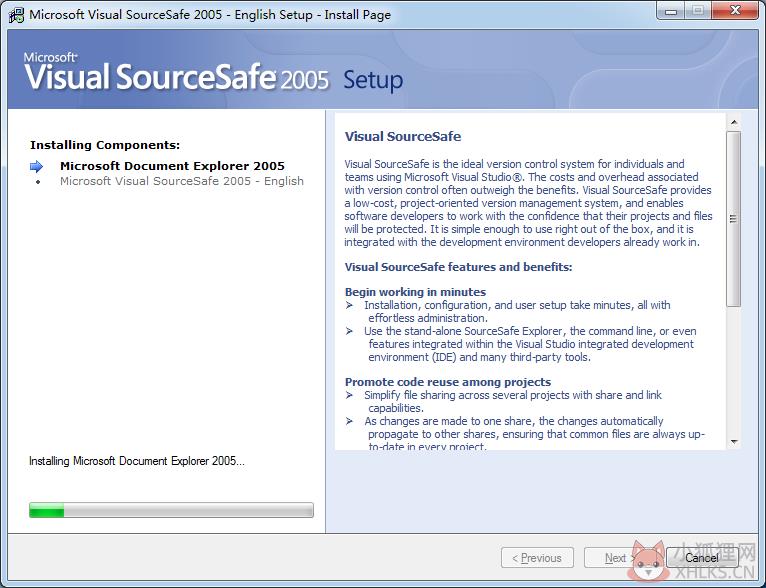
Task: Maximize the setup window
Action: click(x=698, y=11)
